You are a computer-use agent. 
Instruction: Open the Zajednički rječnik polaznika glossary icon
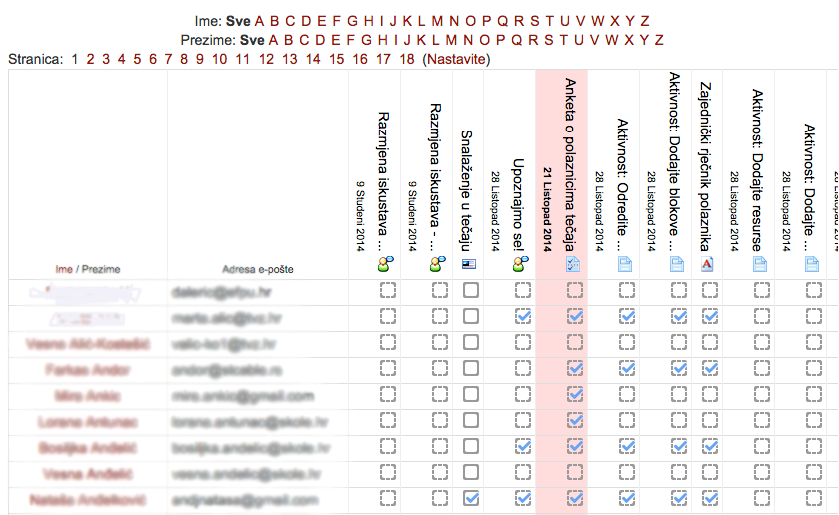[707, 264]
